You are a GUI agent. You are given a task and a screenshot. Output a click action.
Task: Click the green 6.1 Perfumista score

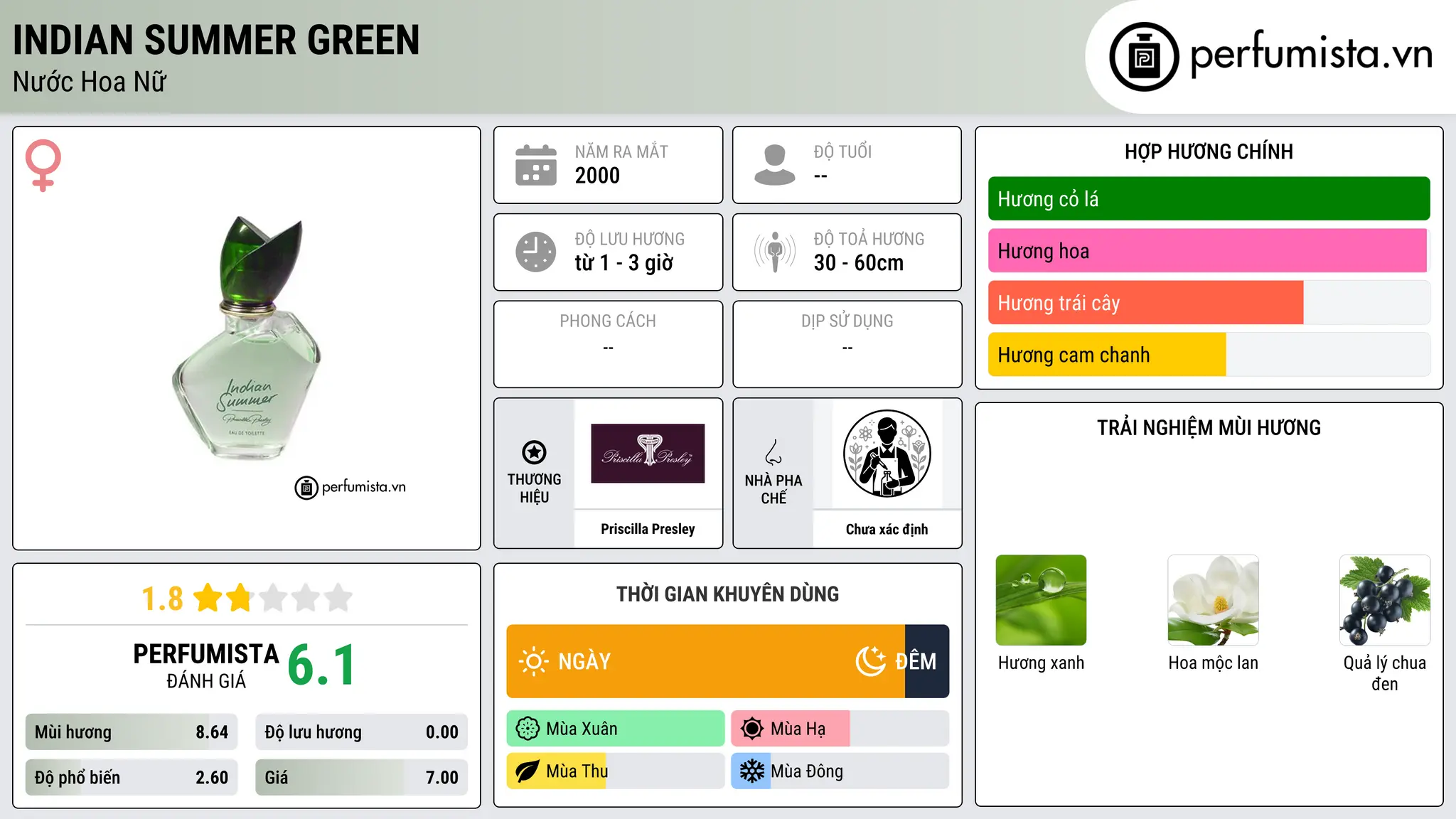click(321, 665)
